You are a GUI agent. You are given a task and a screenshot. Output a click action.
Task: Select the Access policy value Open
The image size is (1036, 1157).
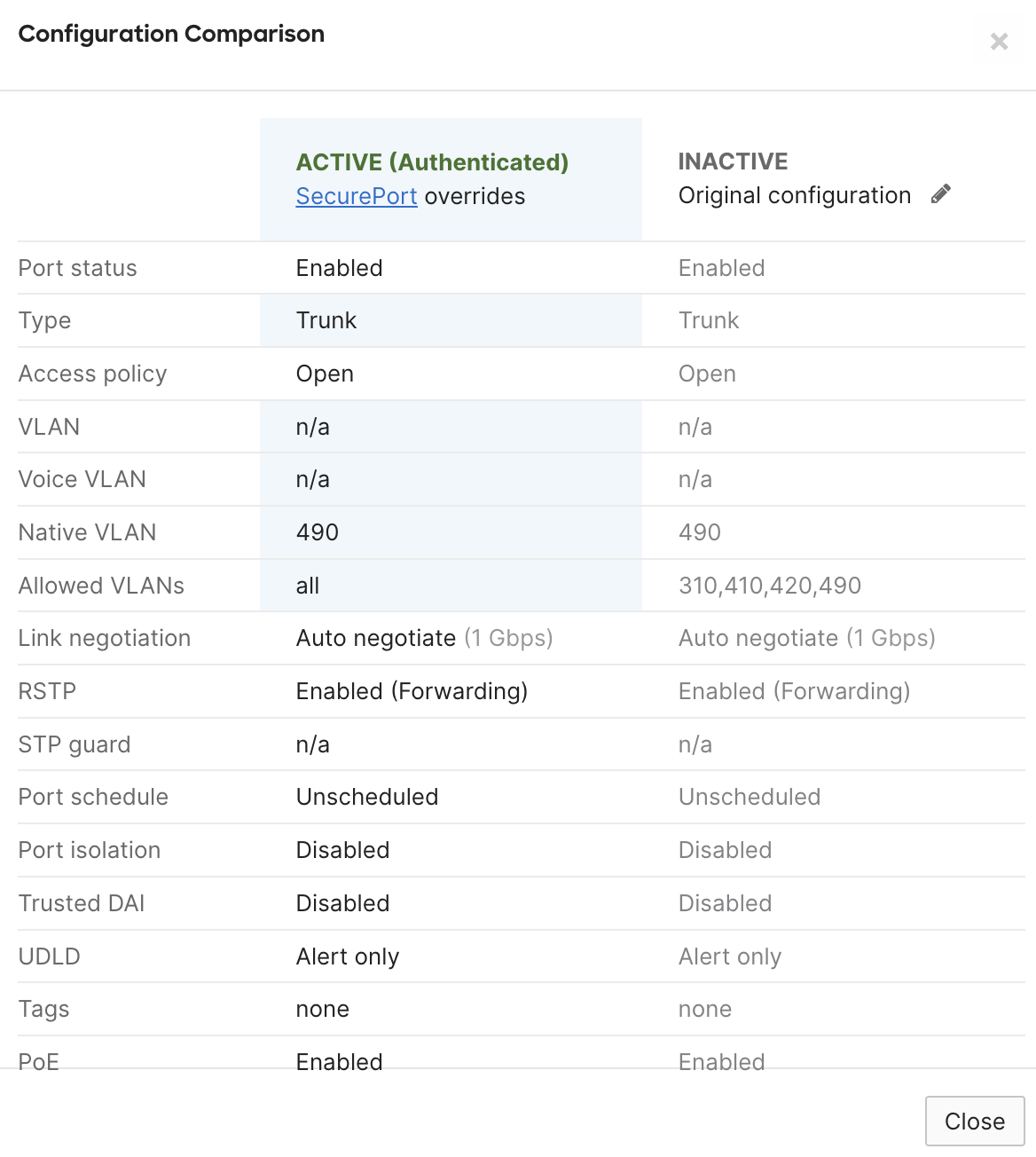pyautogui.click(x=325, y=374)
